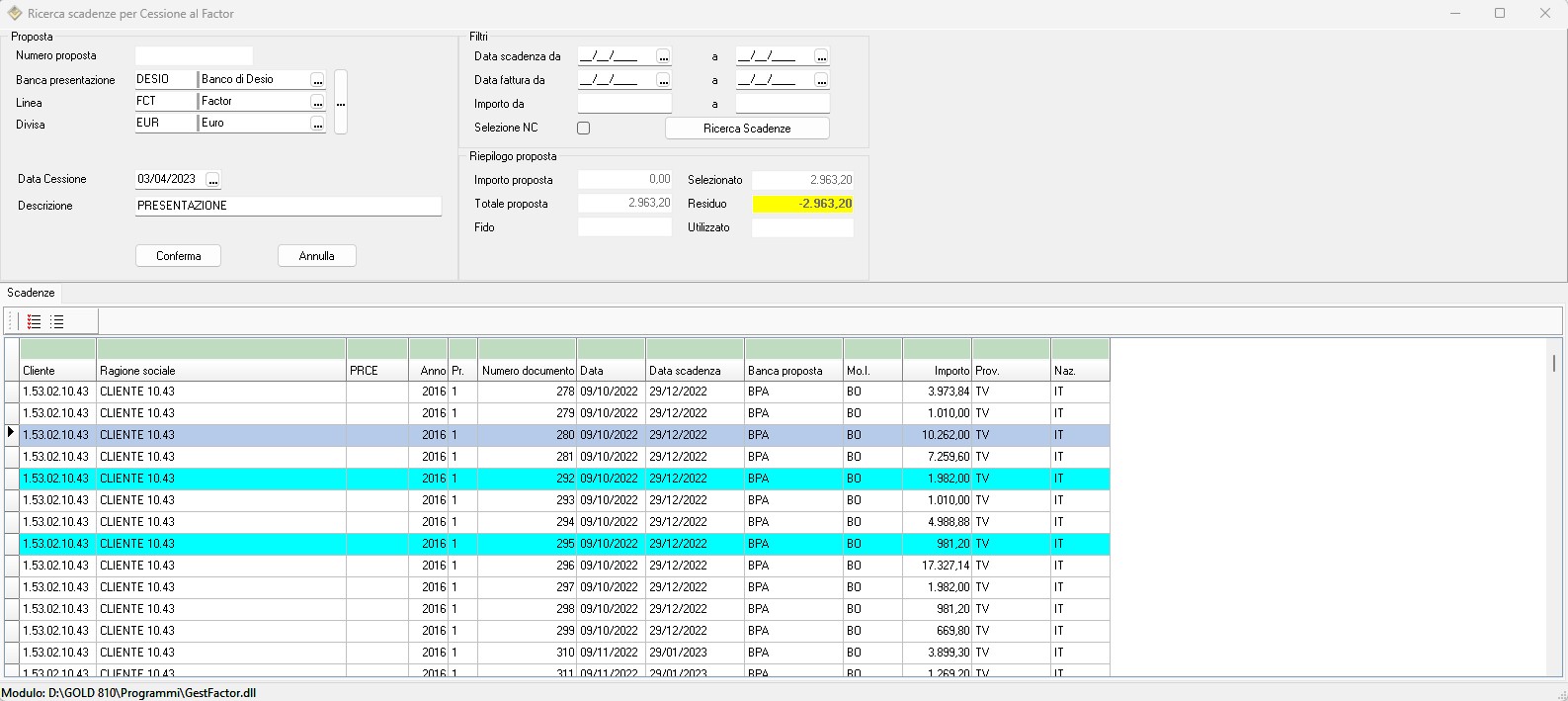
Task: Click the black deselect-all list icon
Action: (x=57, y=321)
